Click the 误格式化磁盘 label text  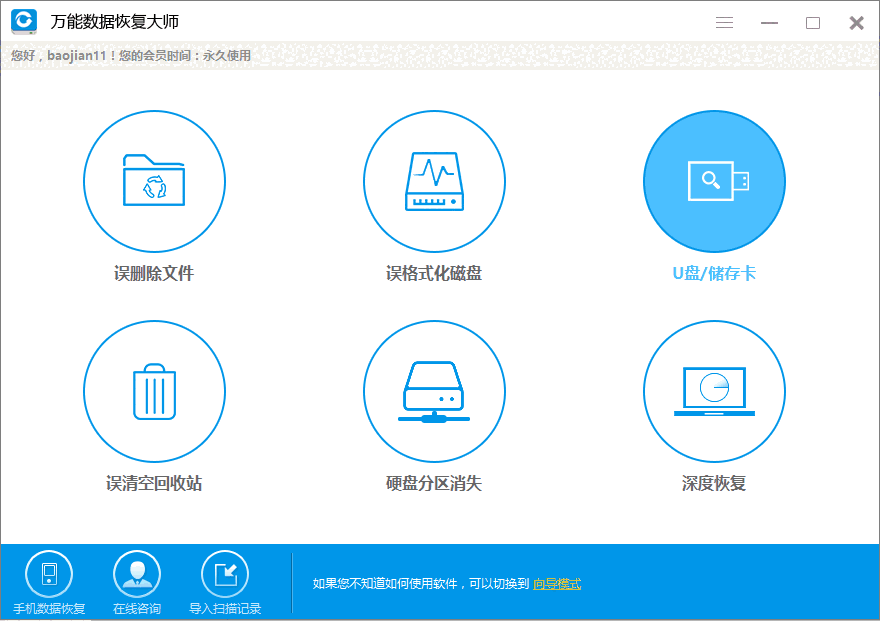coord(434,274)
